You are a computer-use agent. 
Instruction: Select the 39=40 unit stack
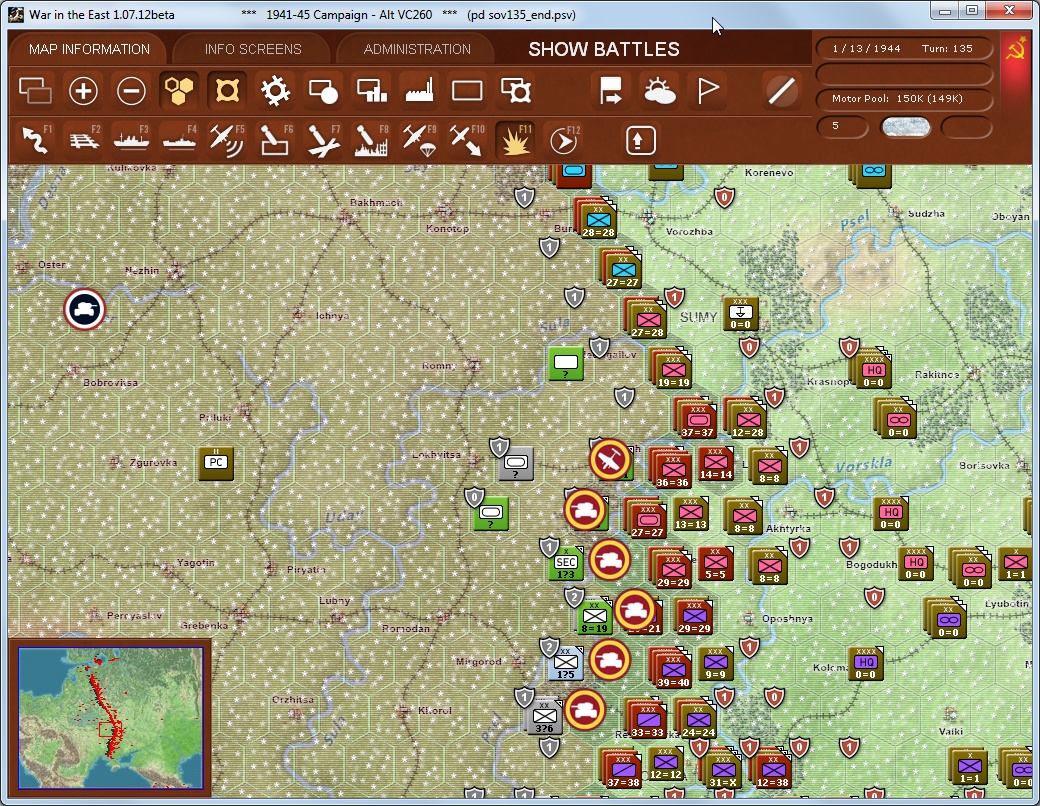tap(672, 670)
